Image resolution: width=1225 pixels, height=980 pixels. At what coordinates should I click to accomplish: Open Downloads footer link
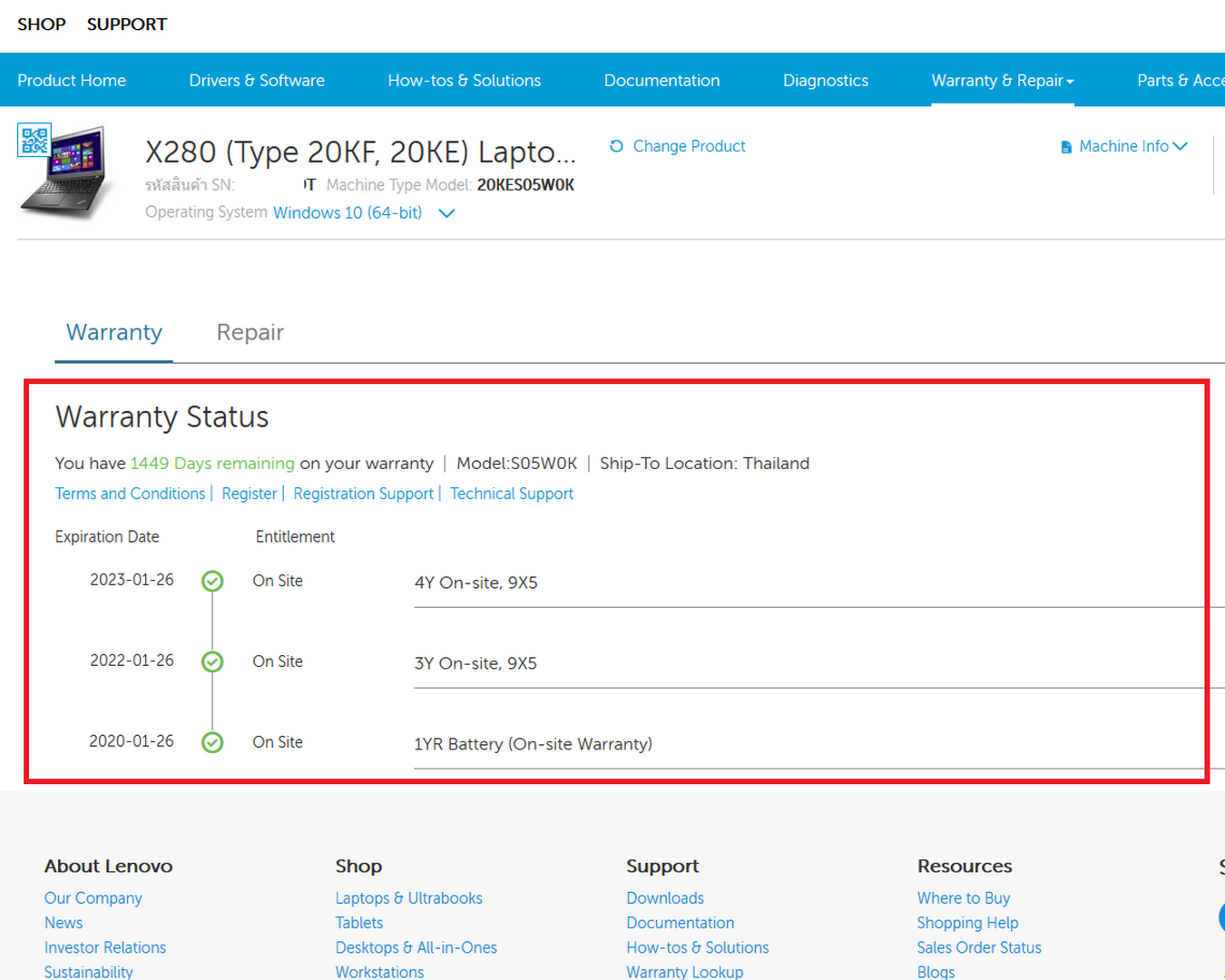coord(665,898)
